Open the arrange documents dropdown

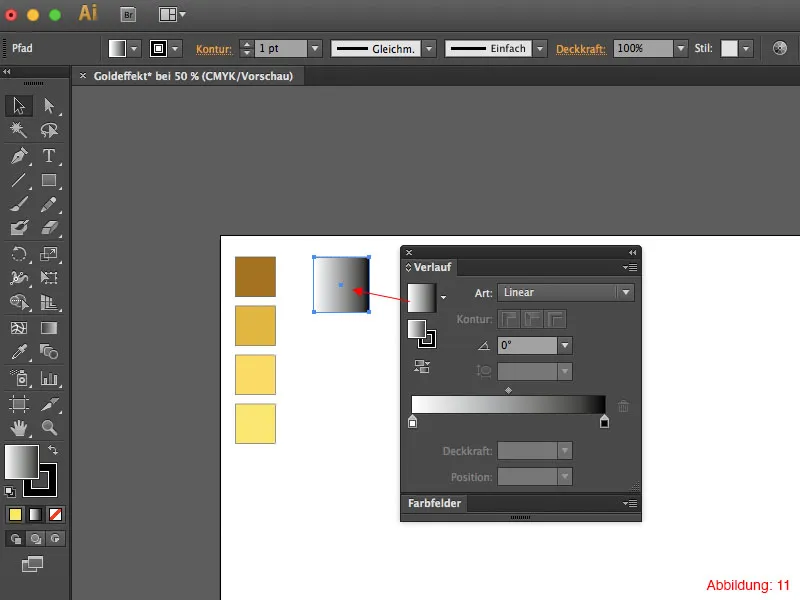(x=172, y=14)
